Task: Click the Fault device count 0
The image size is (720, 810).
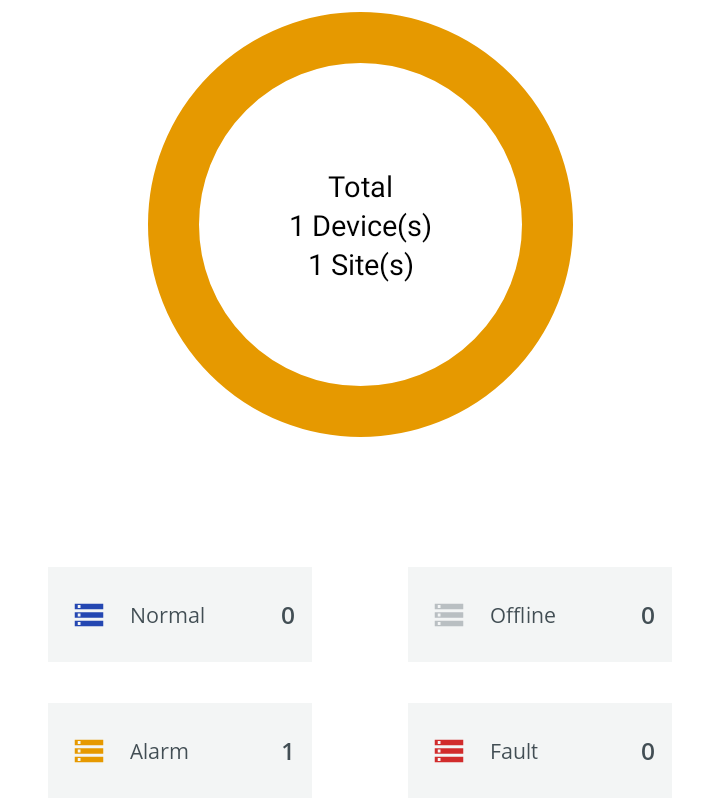Action: [648, 751]
